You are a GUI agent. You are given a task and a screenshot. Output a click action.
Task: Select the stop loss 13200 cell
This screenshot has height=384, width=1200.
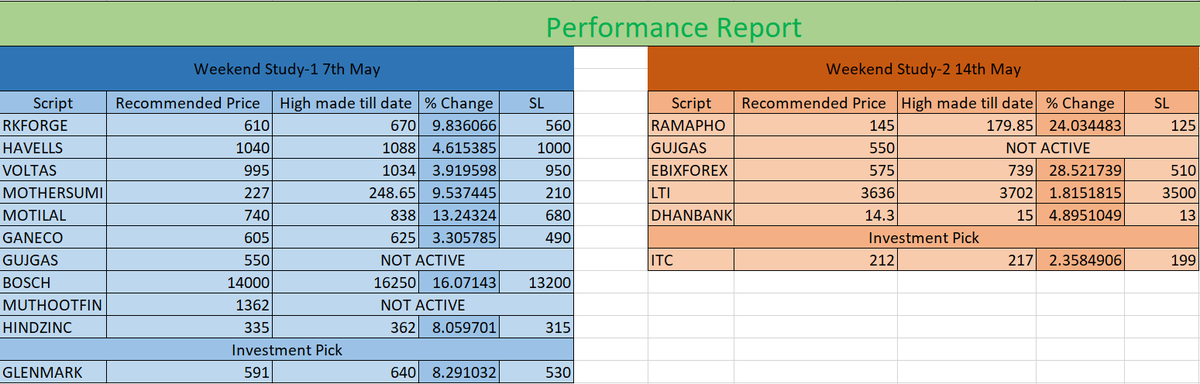(x=537, y=284)
